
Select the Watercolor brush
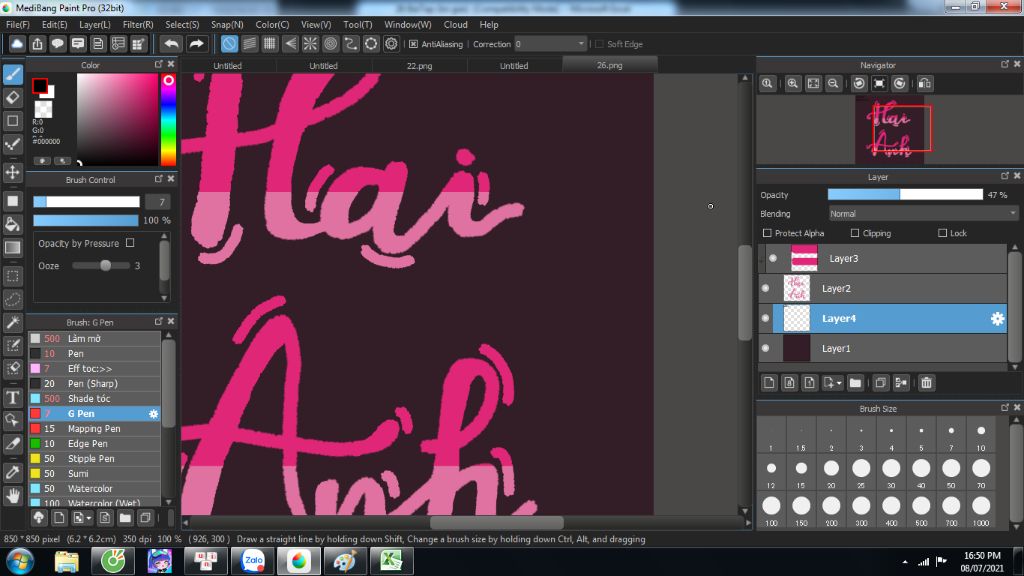95,488
